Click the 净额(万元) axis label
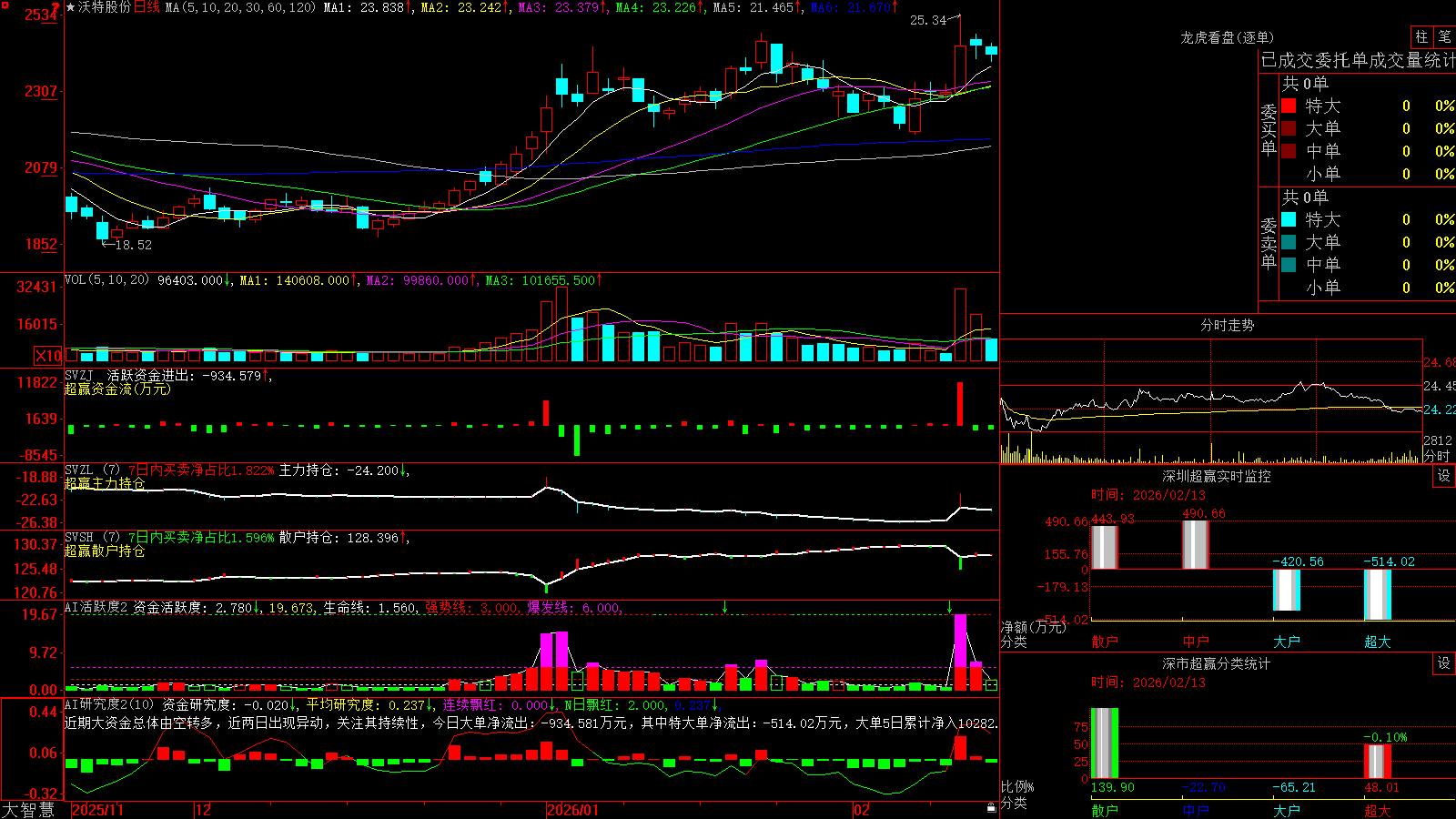The height and width of the screenshot is (819, 1456). [1033, 627]
